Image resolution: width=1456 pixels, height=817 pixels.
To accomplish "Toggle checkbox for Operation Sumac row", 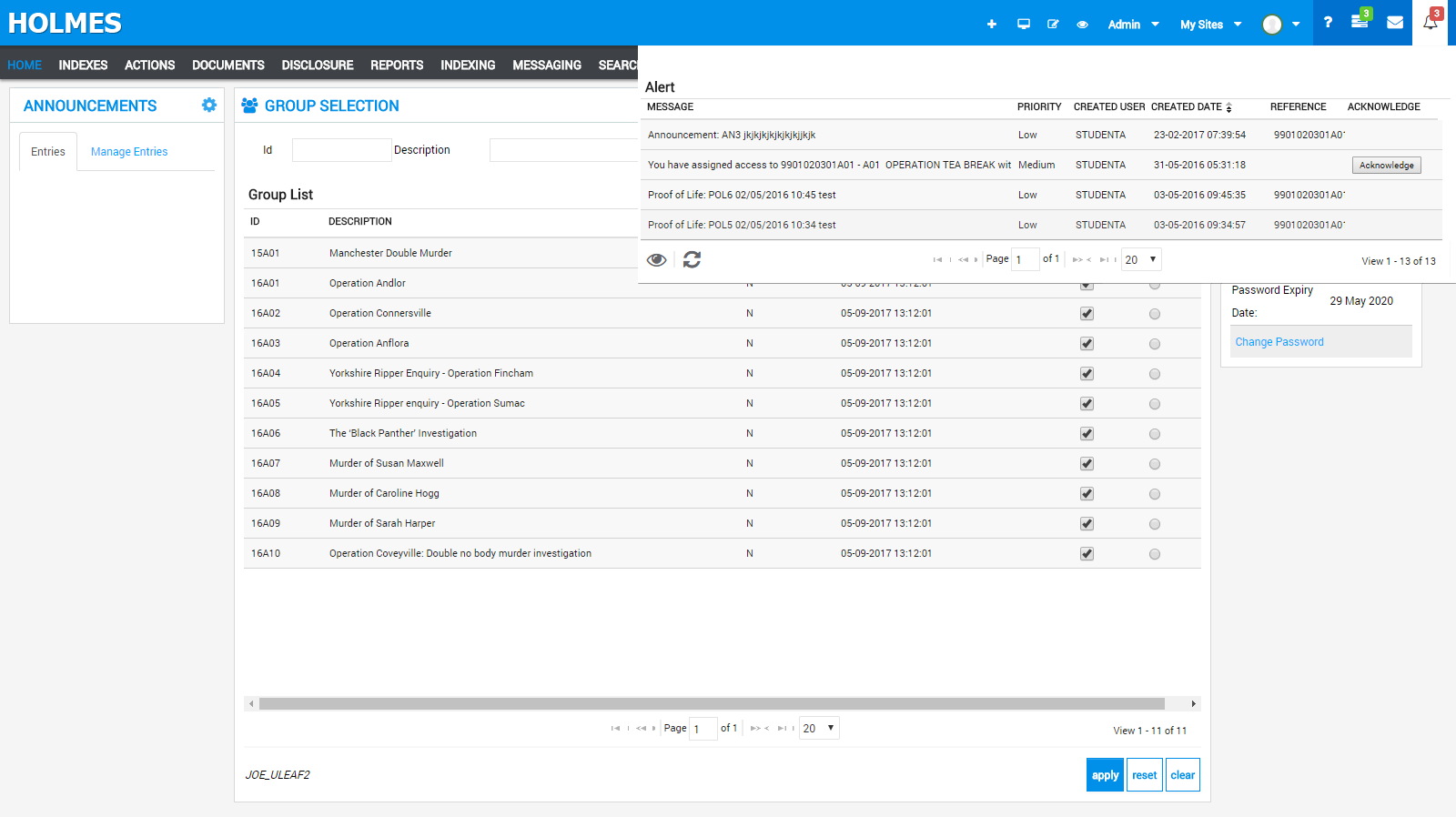I will (1087, 404).
